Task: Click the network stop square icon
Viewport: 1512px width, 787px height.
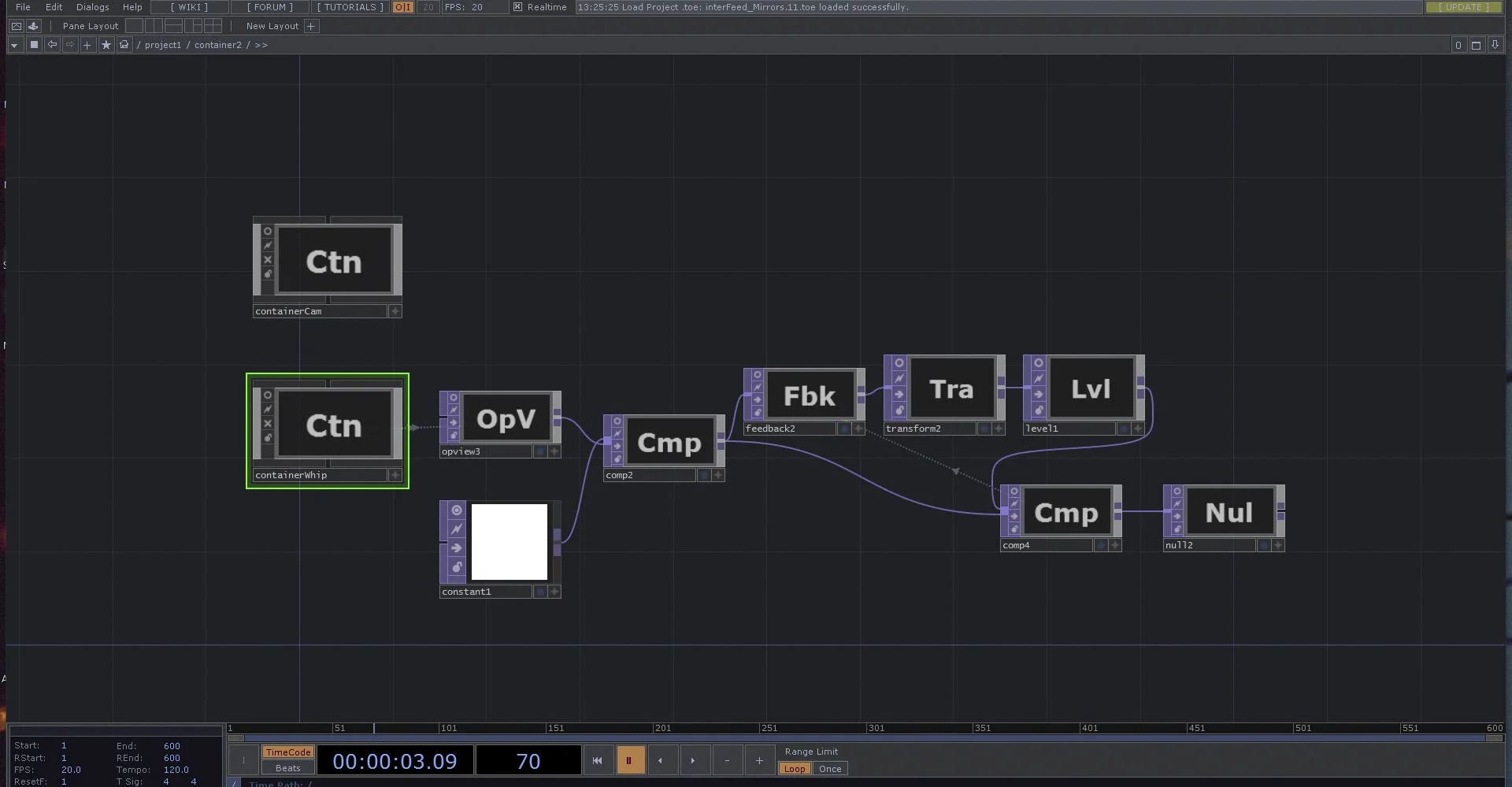Action: point(34,45)
